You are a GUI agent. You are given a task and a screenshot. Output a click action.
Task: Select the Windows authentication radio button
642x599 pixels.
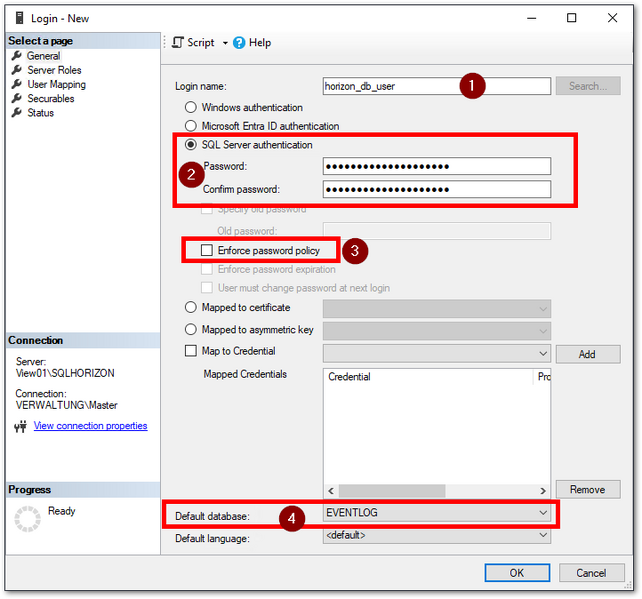tap(190, 107)
